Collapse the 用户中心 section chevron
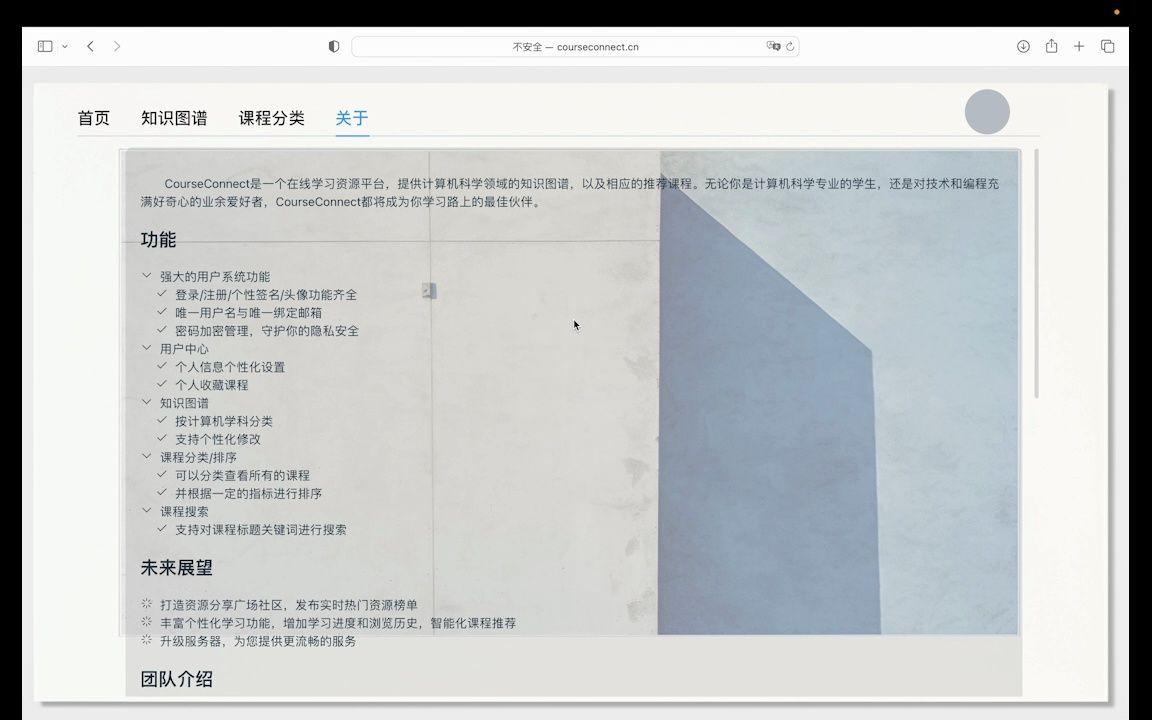 click(x=146, y=348)
